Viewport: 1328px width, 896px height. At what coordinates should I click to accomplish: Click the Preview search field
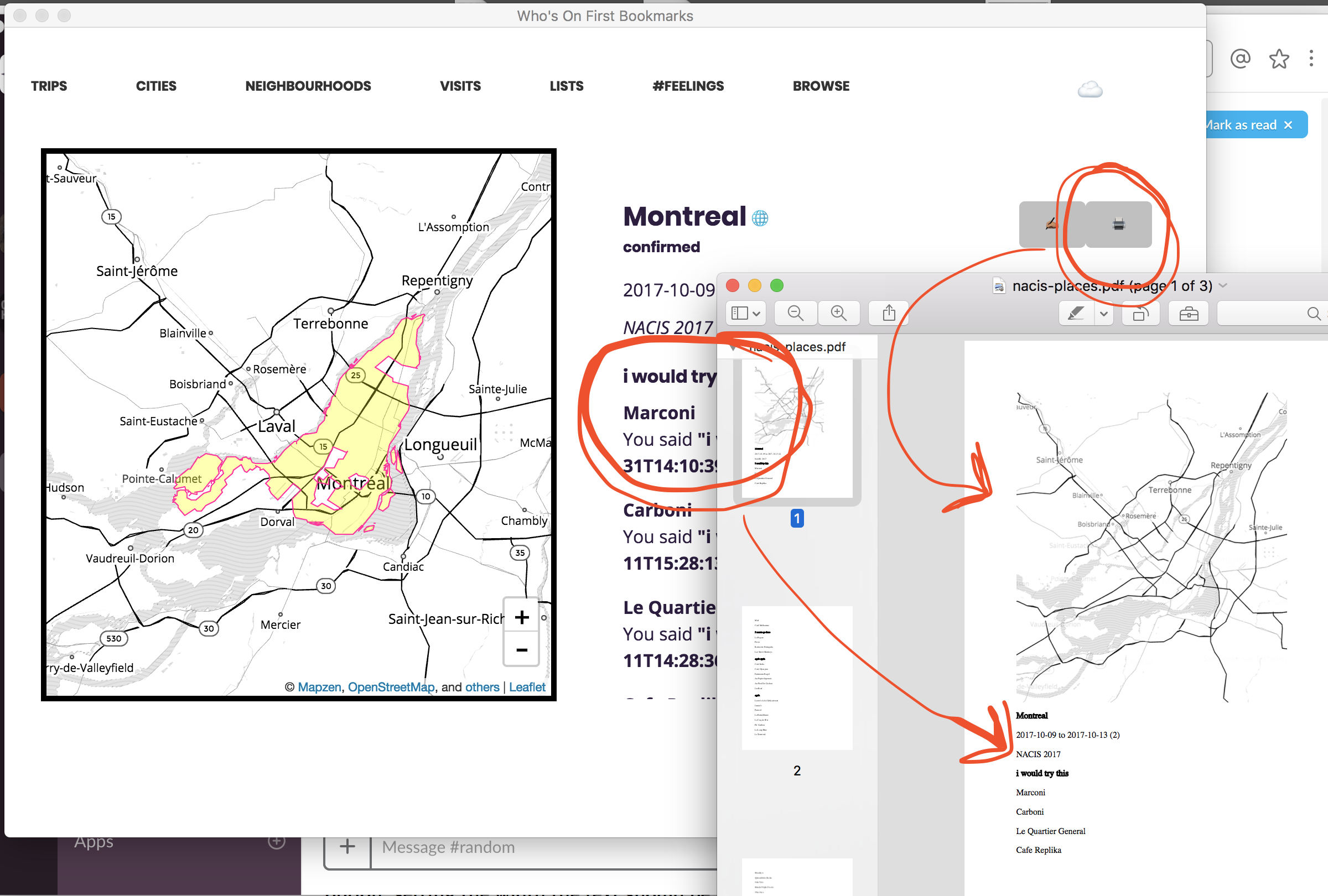click(1272, 313)
